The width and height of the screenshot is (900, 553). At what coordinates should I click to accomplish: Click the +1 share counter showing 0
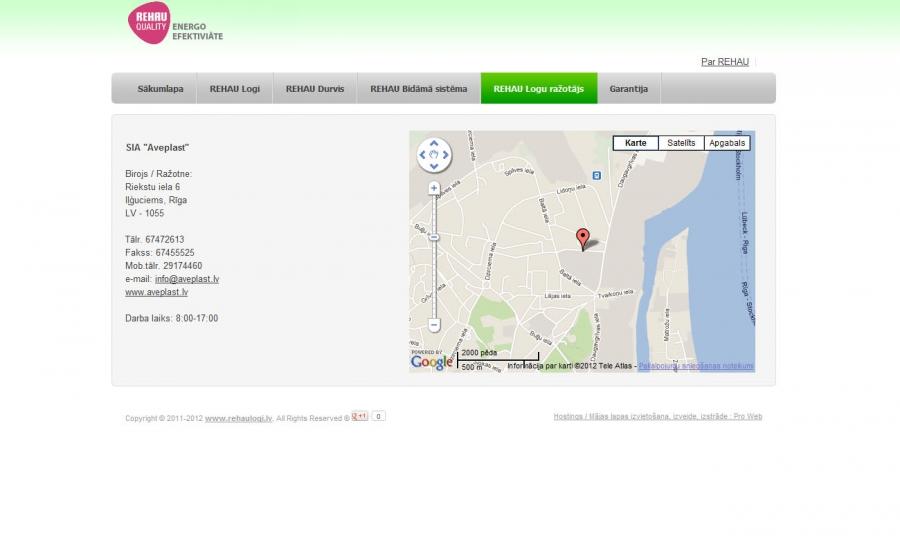pos(378,416)
